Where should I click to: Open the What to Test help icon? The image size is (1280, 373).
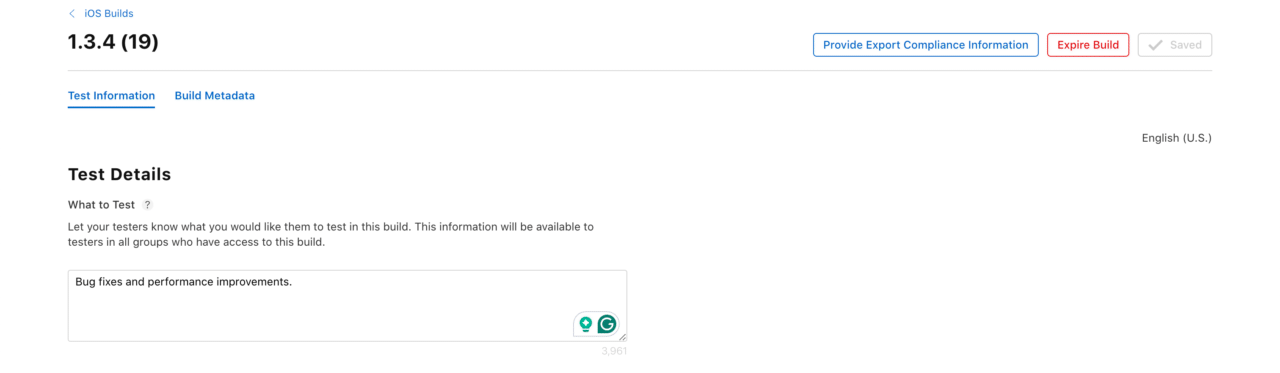click(x=148, y=205)
